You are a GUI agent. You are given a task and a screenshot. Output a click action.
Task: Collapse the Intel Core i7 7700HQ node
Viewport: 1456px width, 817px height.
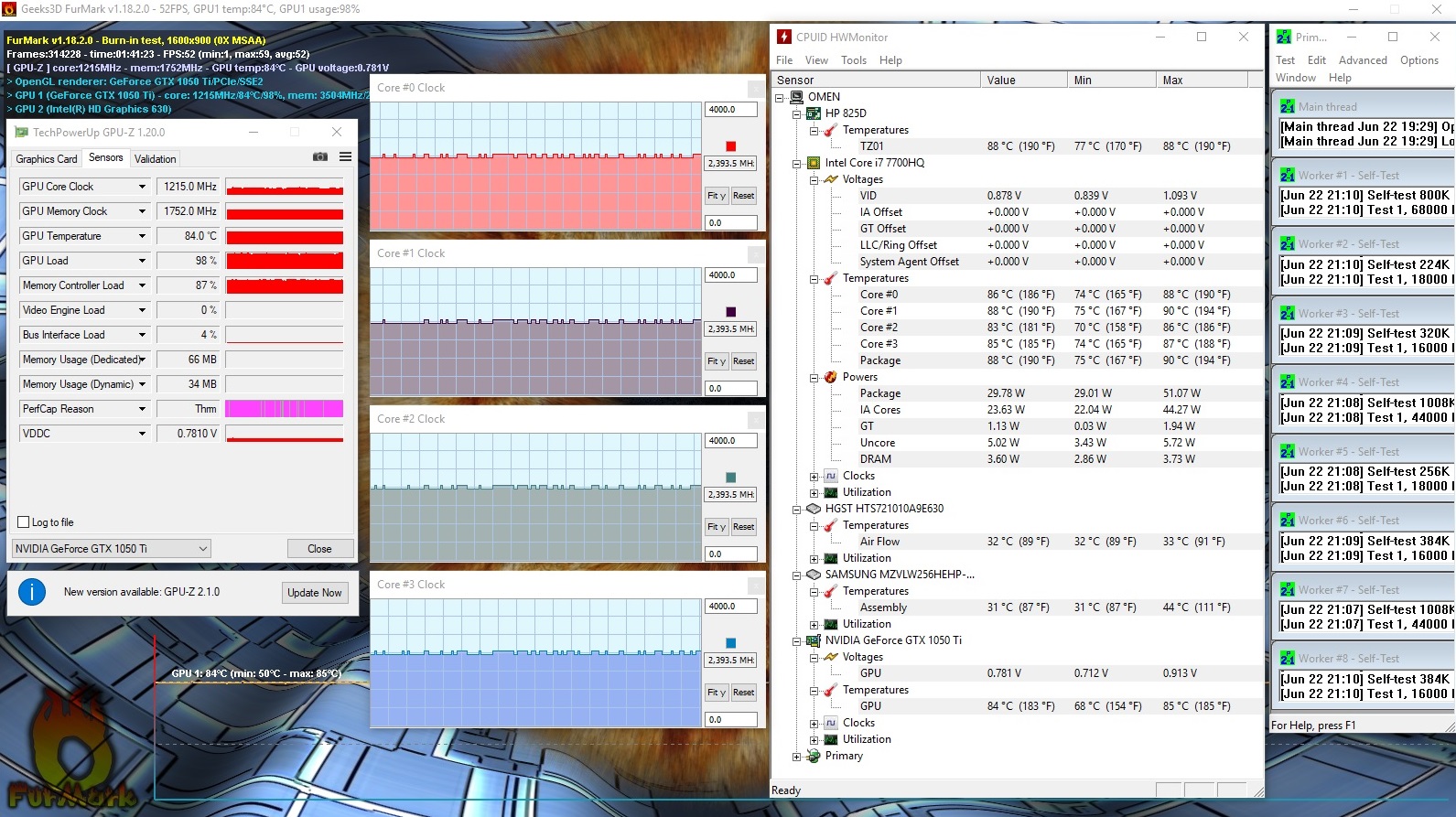(796, 163)
